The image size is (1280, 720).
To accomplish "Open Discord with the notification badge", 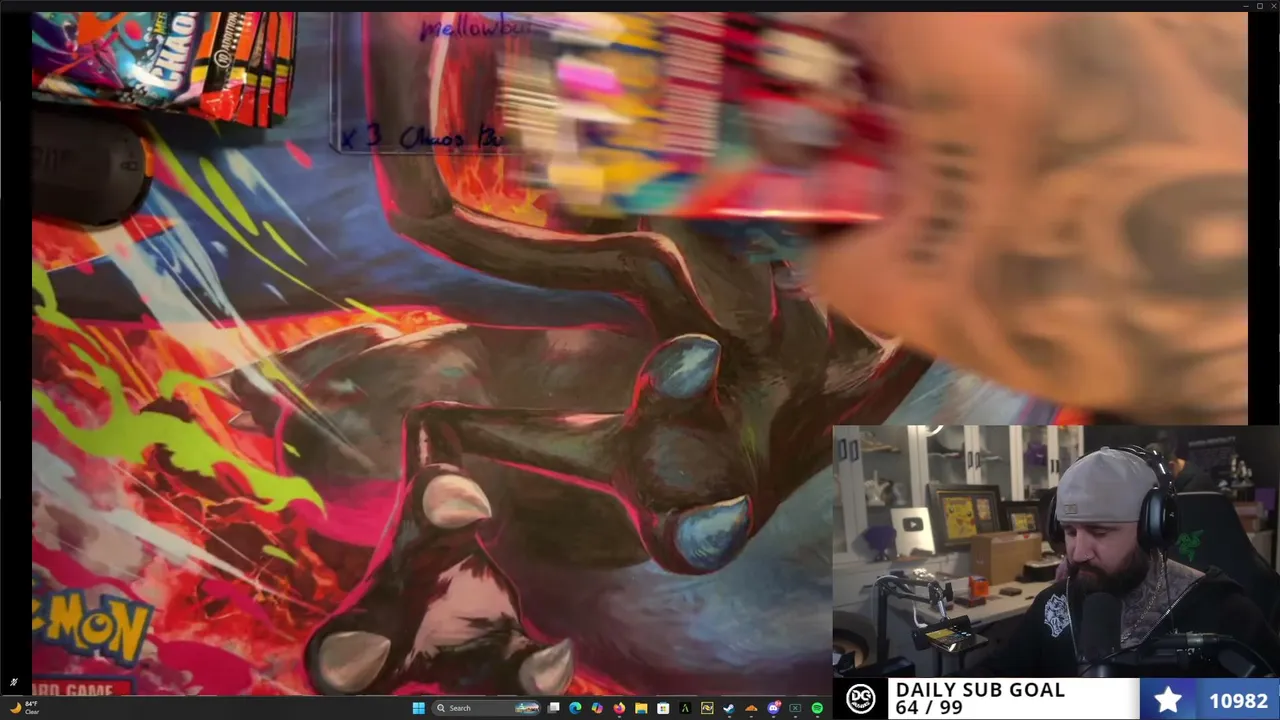I will tap(773, 708).
